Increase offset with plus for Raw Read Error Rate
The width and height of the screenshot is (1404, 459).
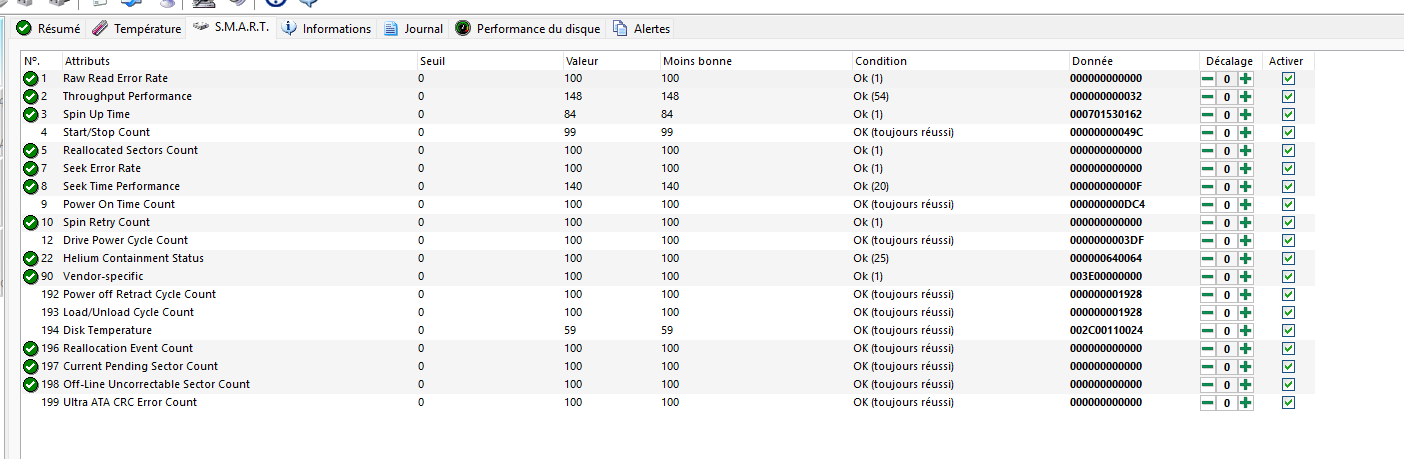point(1245,79)
